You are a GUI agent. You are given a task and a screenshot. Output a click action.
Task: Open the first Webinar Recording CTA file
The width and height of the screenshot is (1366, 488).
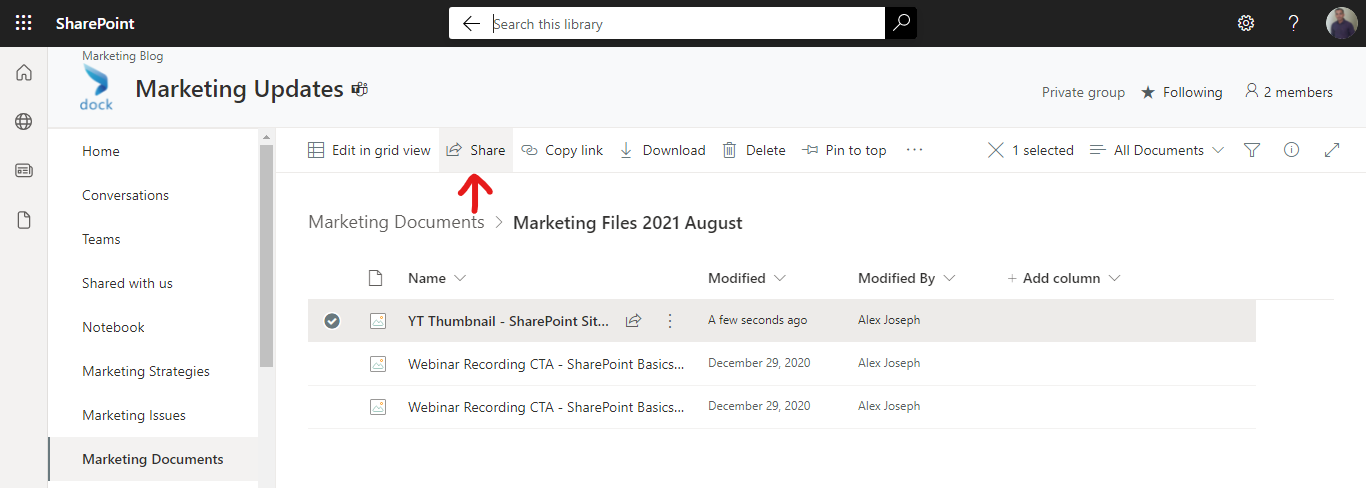pos(546,364)
